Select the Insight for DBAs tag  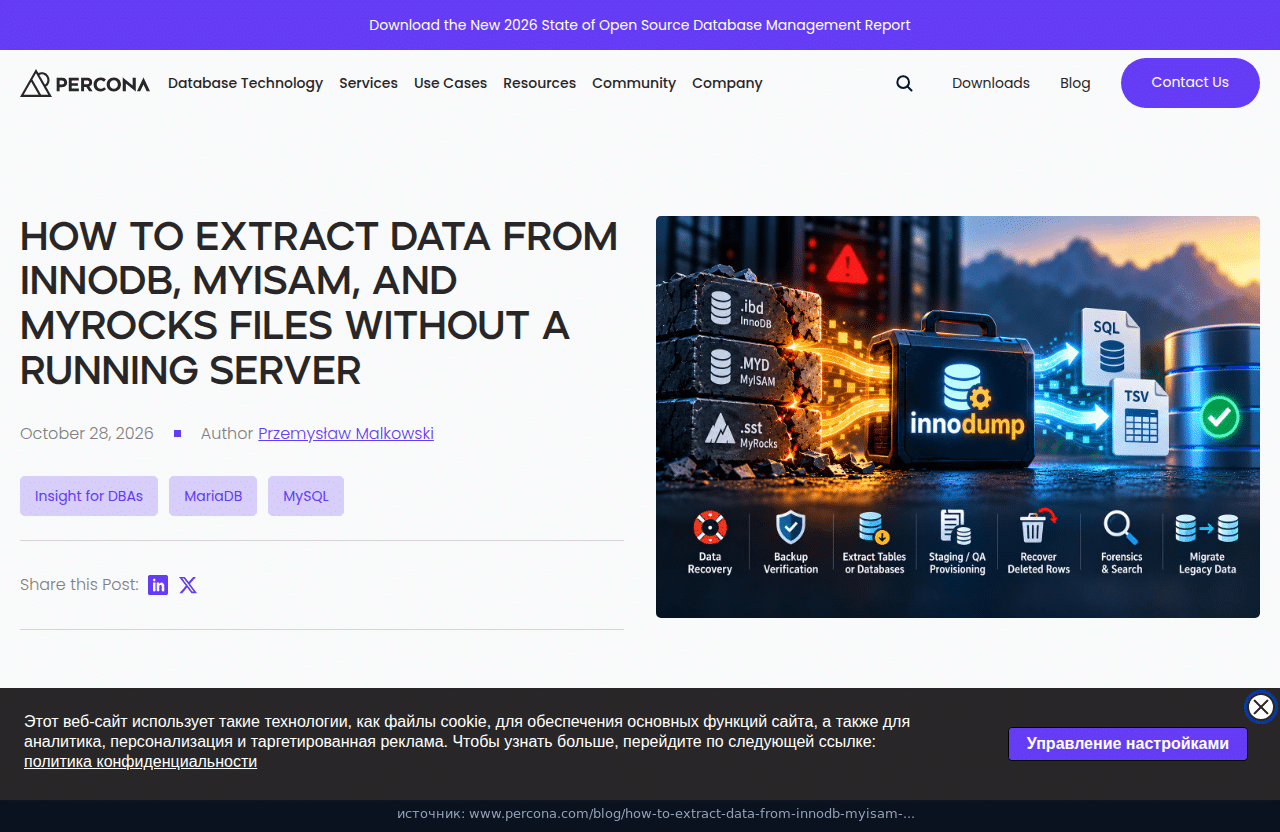click(x=89, y=496)
